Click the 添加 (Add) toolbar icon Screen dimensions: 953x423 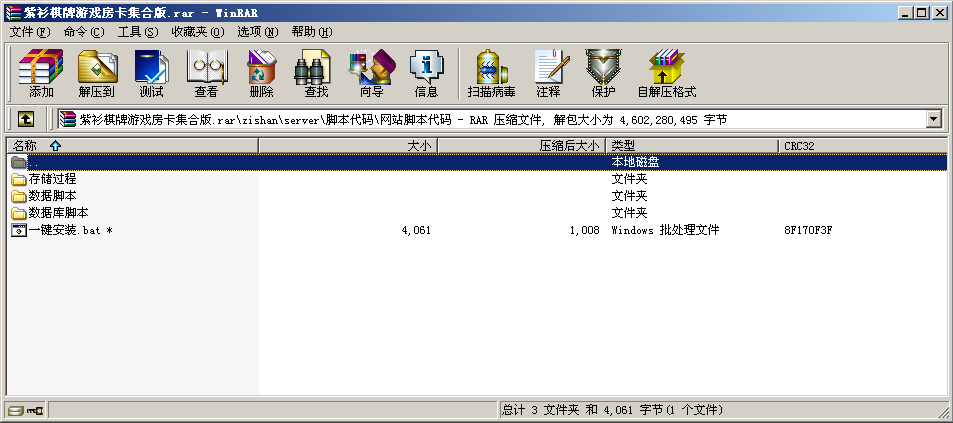41,73
